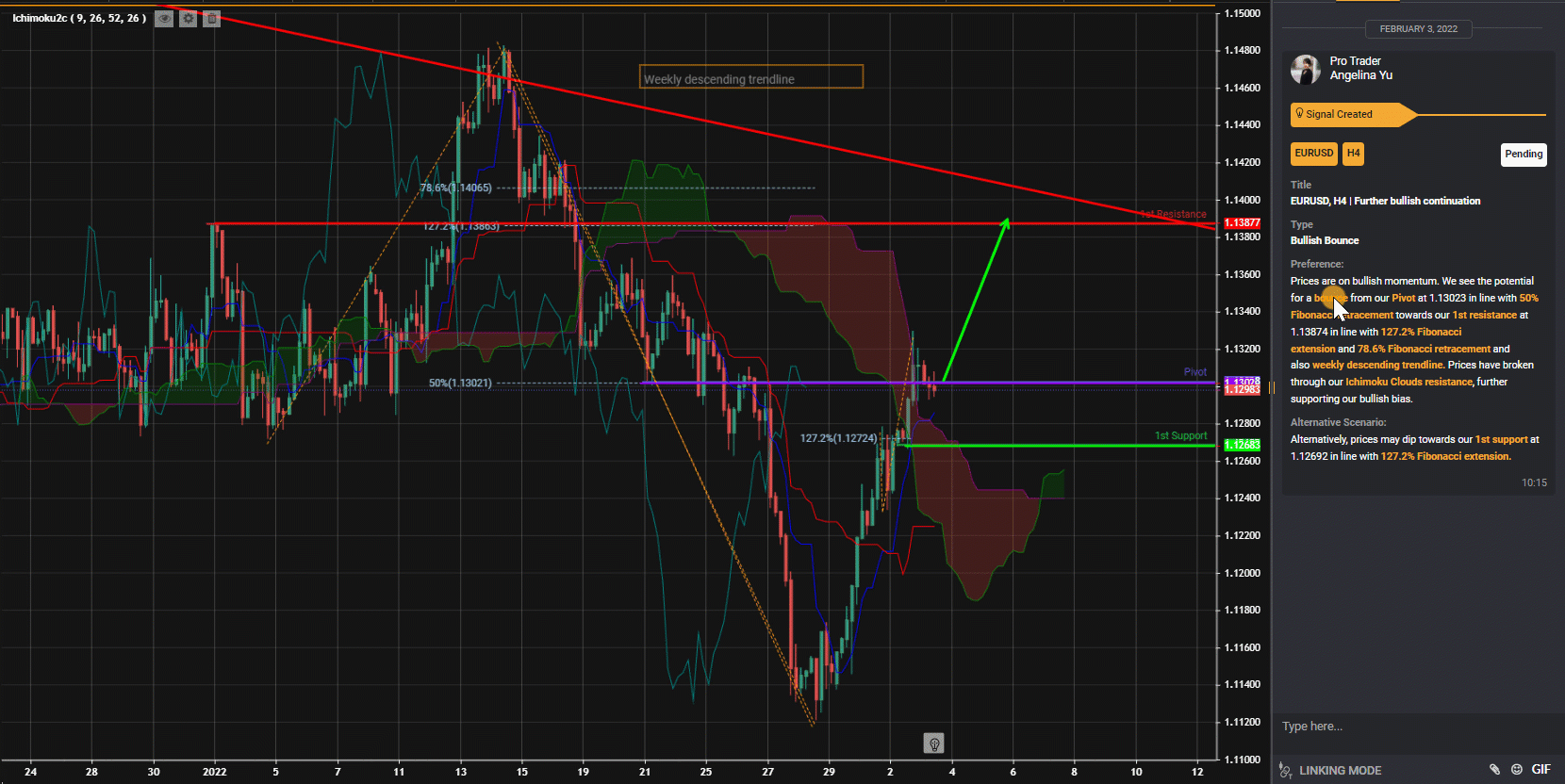The image size is (1565, 784).
Task: Click the Pivot line label on chart
Action: click(x=1195, y=372)
